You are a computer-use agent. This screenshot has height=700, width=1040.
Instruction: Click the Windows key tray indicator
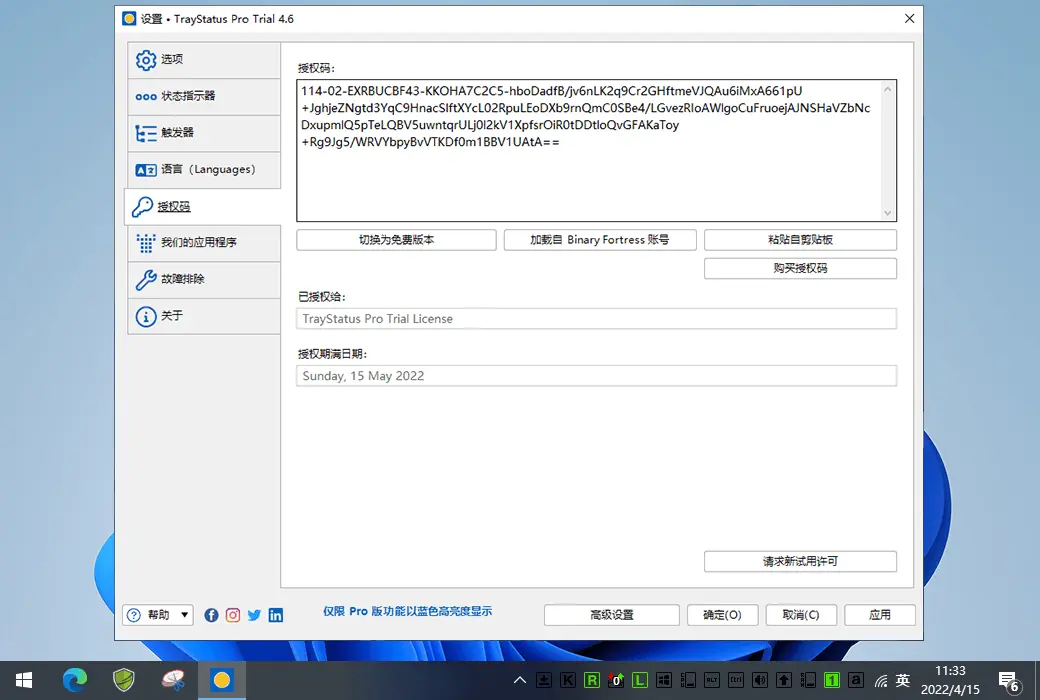[664, 680]
